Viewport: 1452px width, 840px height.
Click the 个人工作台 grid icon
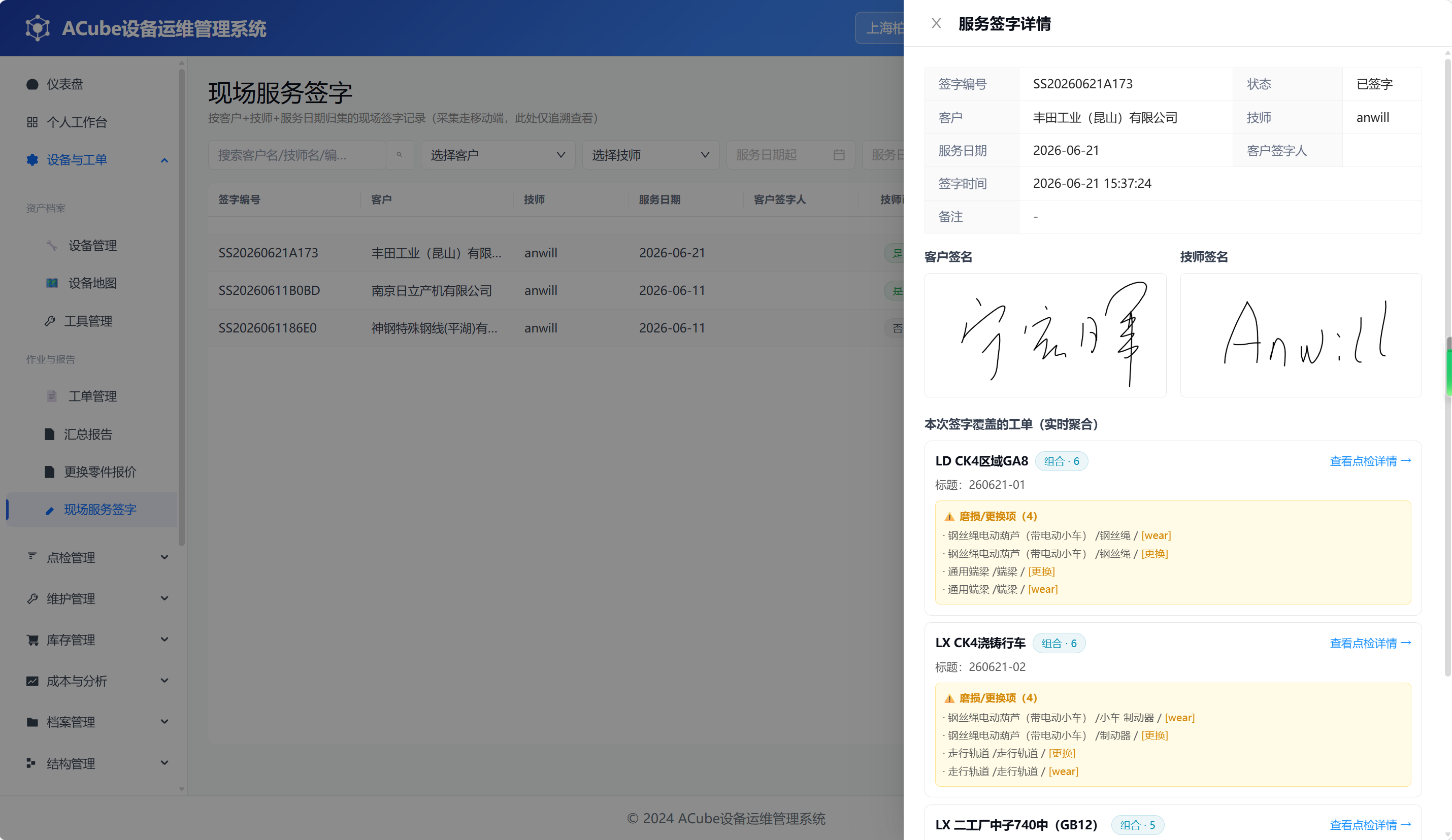click(32, 122)
